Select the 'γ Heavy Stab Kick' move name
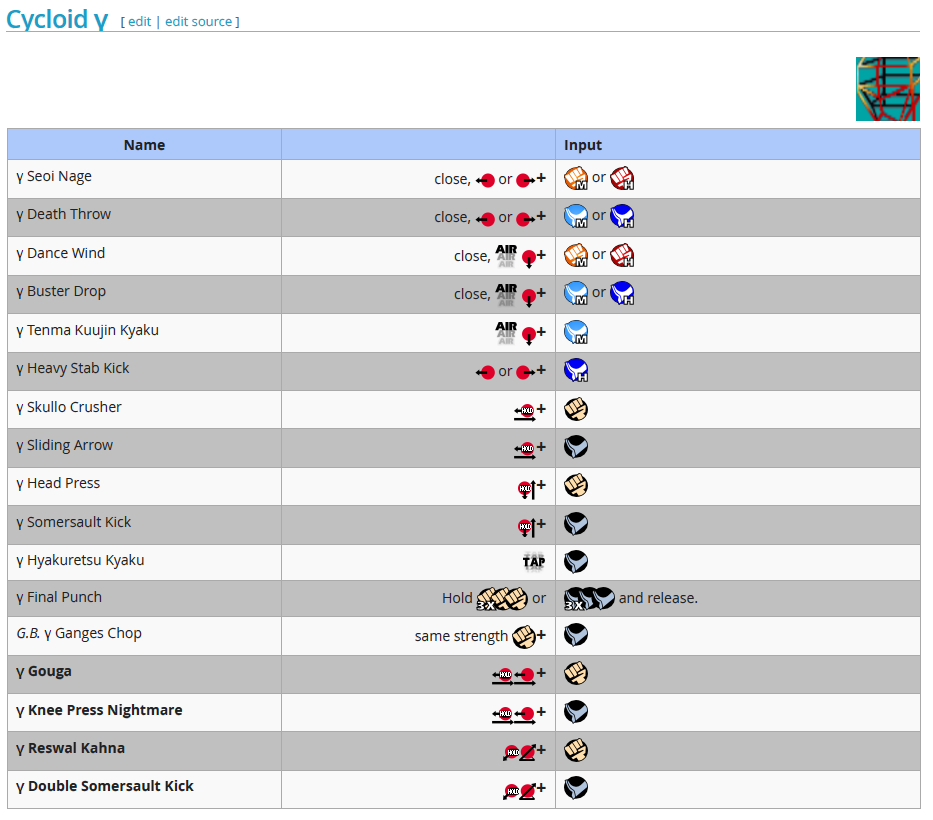This screenshot has width=933, height=820. pos(73,369)
